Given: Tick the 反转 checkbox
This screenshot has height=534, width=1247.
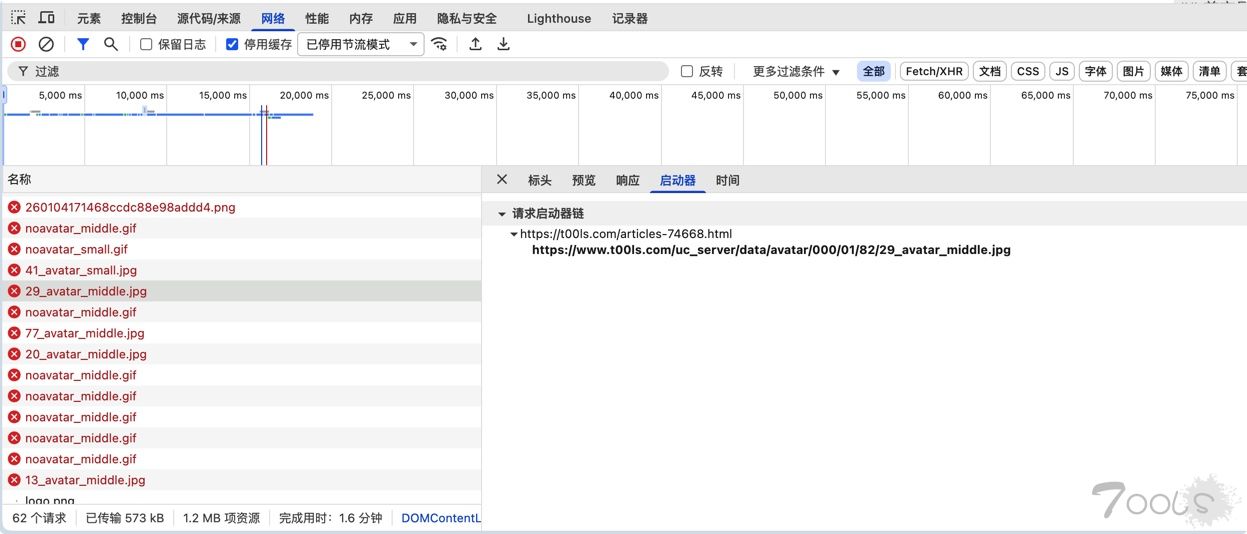Looking at the screenshot, I should coord(687,71).
